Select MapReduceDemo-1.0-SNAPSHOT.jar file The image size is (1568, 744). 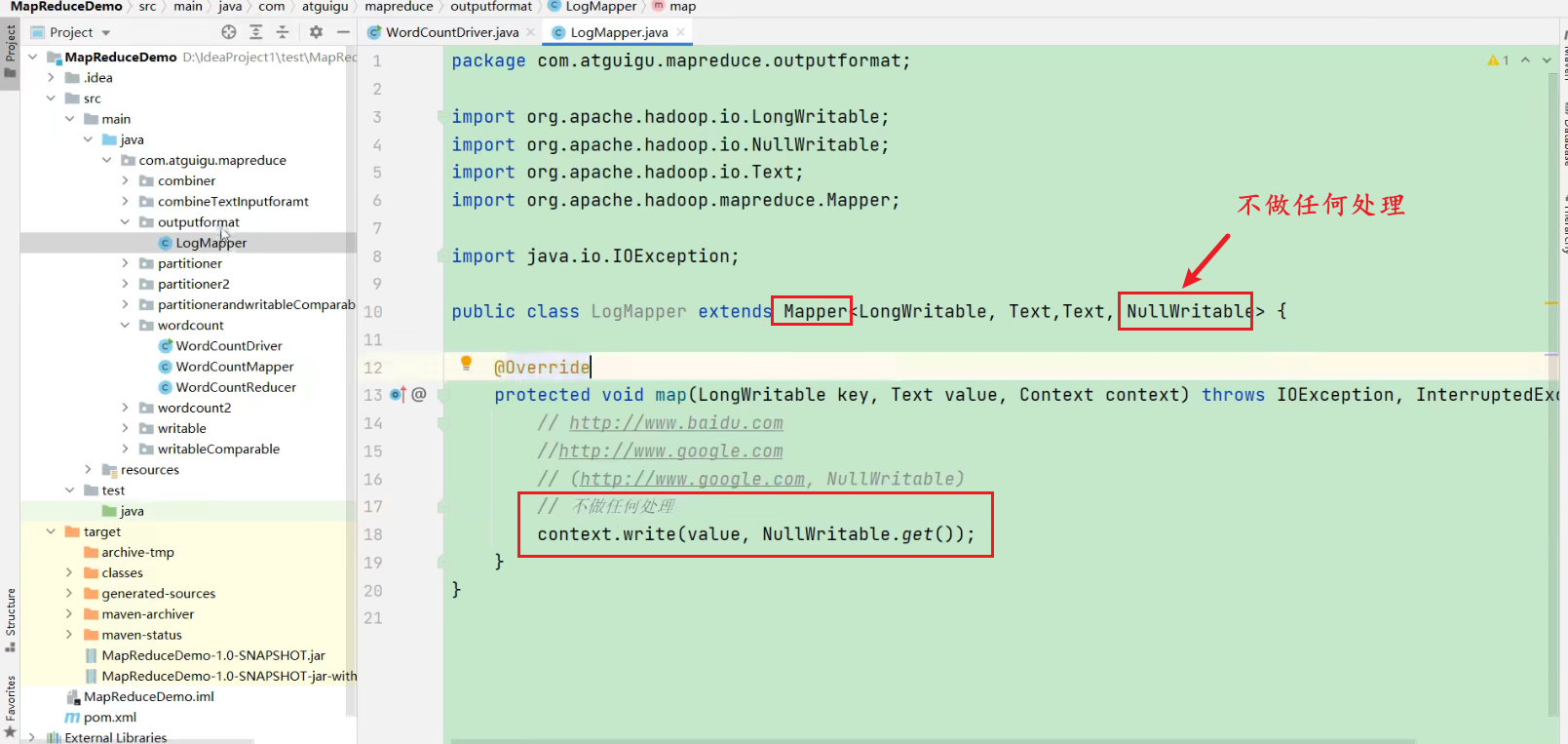212,655
